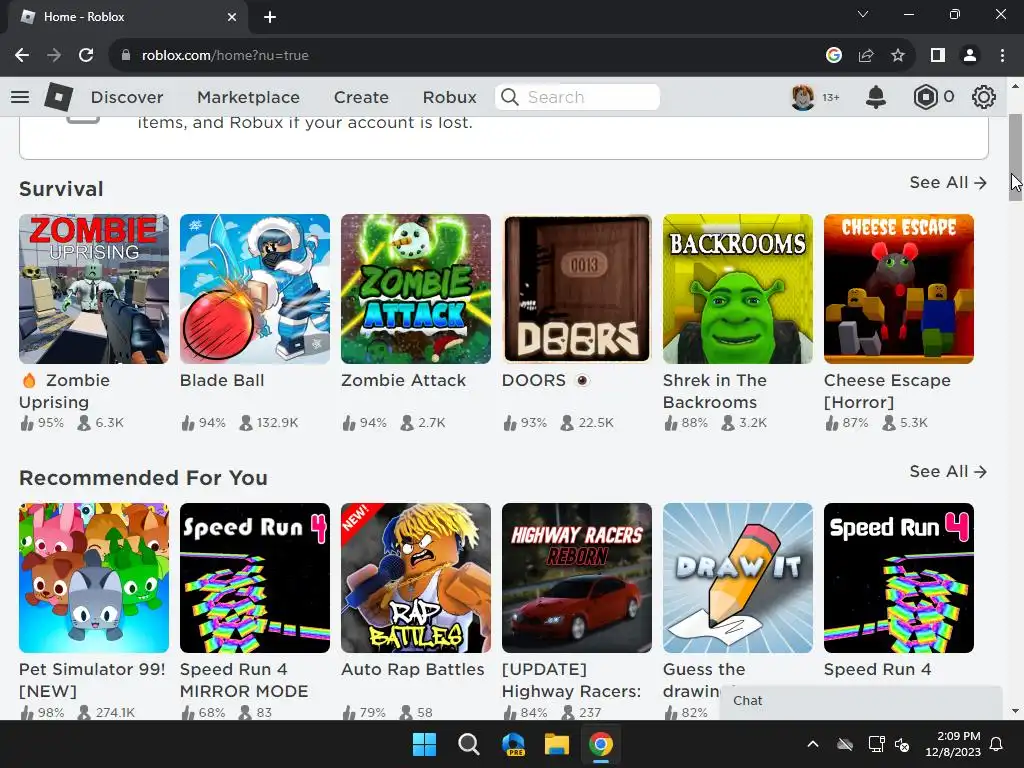The height and width of the screenshot is (768, 1024).
Task: Open the hamburger navigation menu
Action: tap(20, 97)
